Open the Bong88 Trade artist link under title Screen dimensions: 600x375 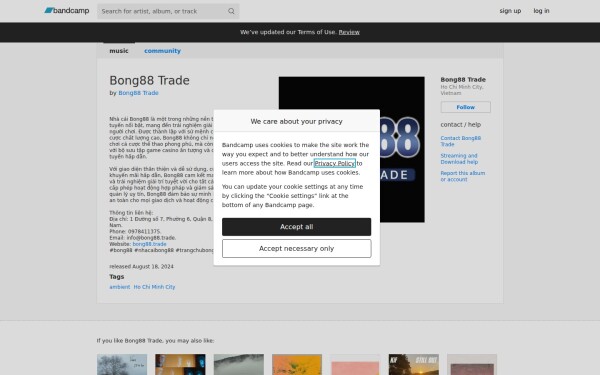click(x=138, y=93)
